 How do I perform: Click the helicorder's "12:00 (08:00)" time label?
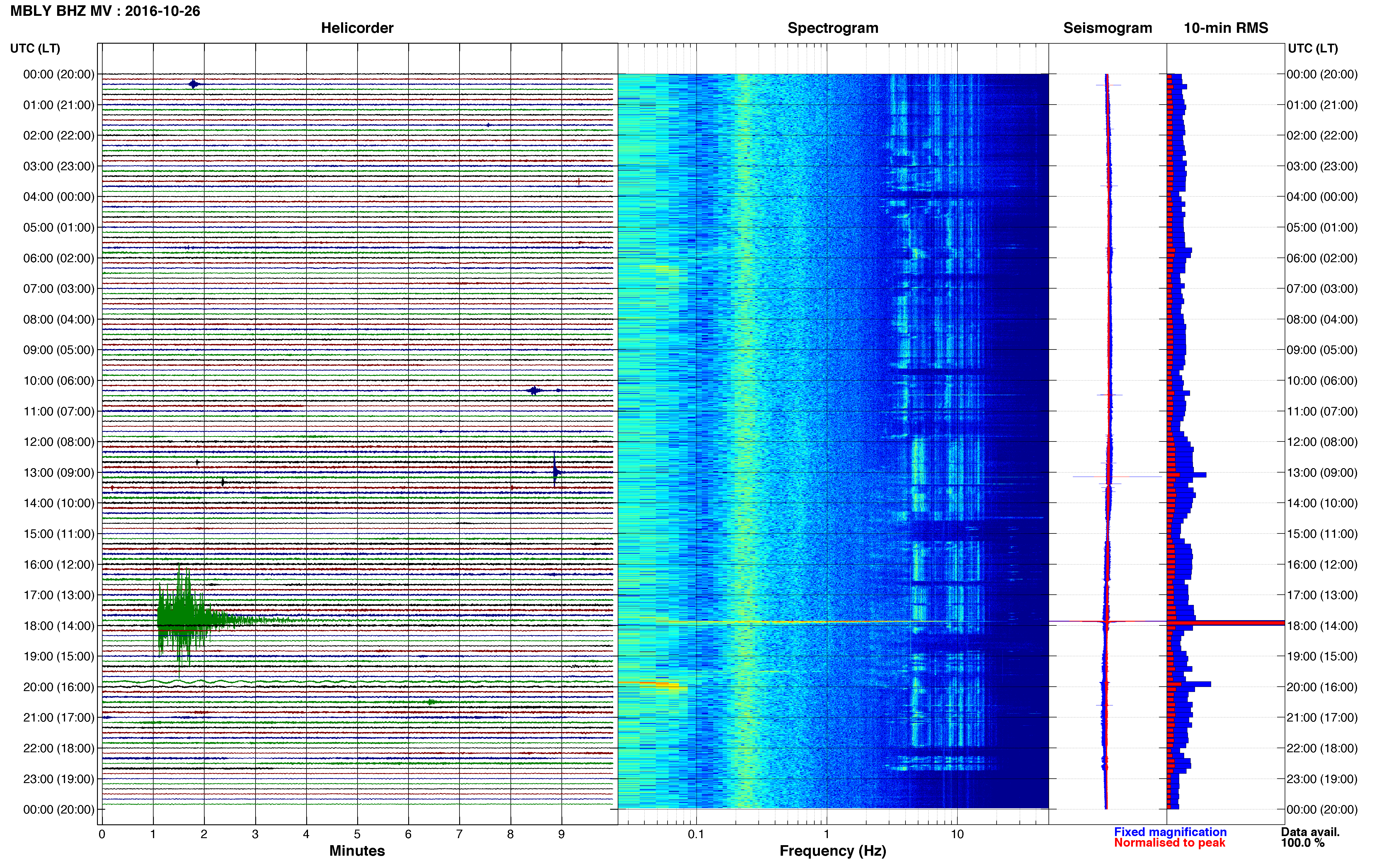click(59, 442)
